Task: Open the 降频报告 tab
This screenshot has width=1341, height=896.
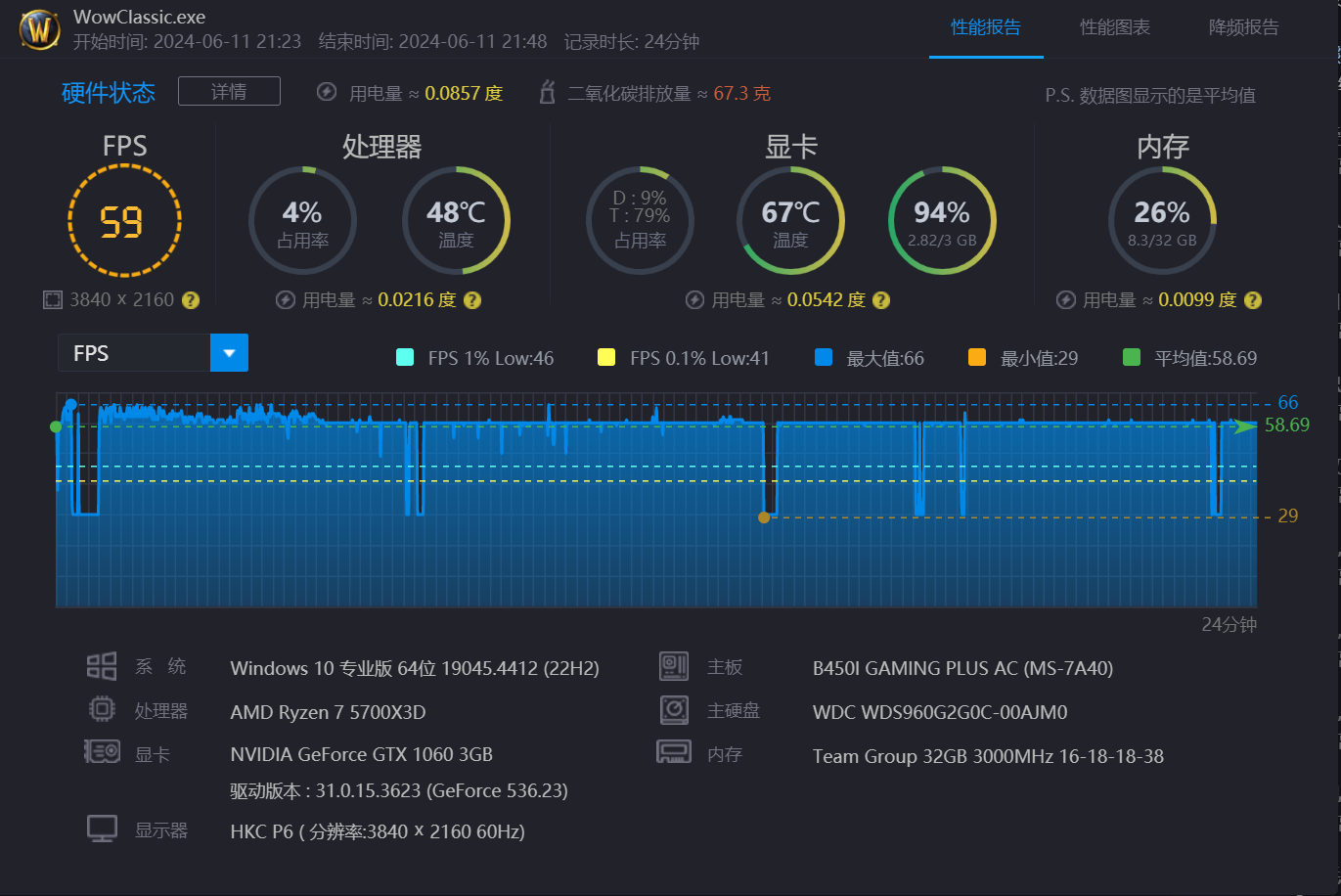Action: point(1243,27)
